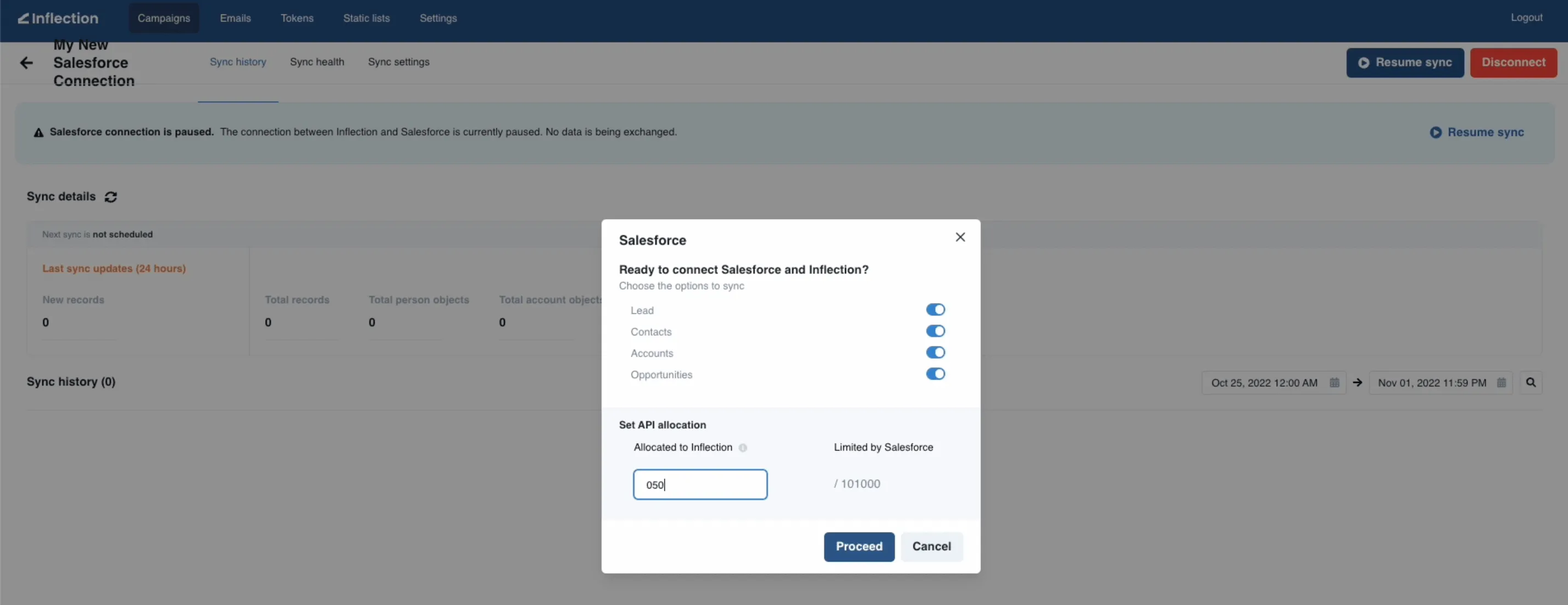Click the Inflection logo in header
Screen dimensions: 1568x605
(58, 18)
